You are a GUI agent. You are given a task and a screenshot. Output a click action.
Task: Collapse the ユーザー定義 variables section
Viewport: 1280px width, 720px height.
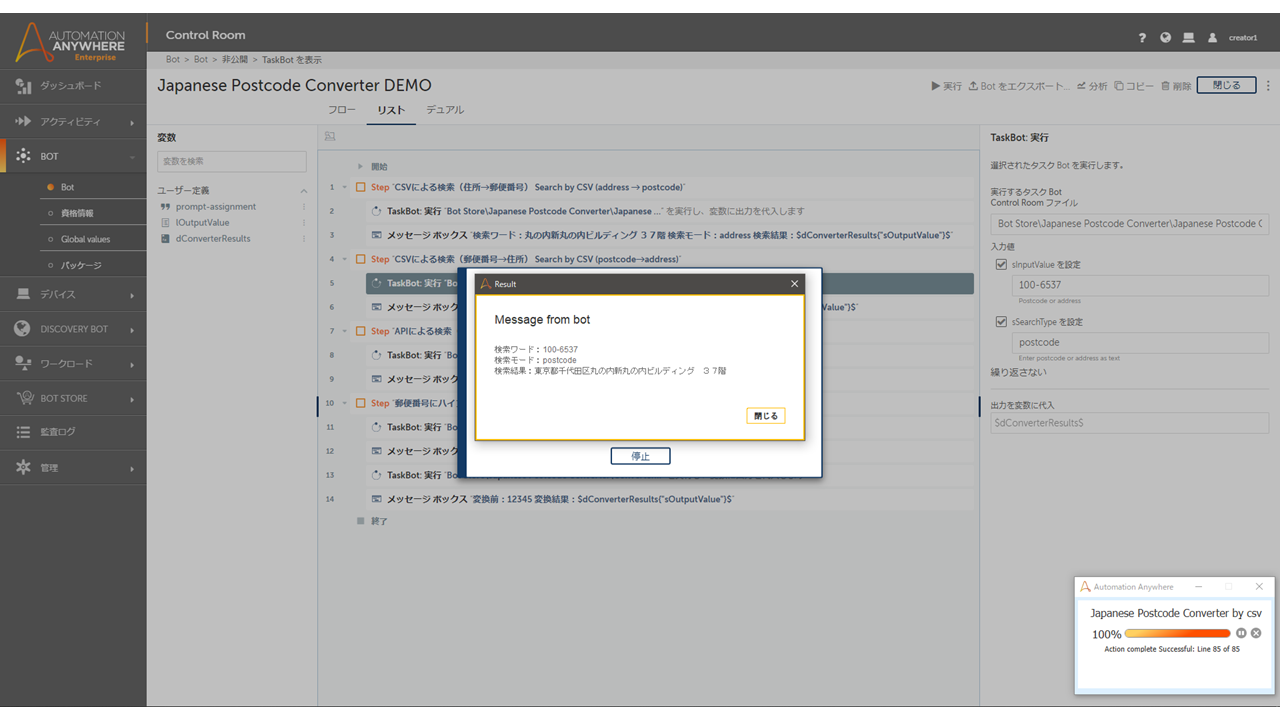[x=303, y=191]
